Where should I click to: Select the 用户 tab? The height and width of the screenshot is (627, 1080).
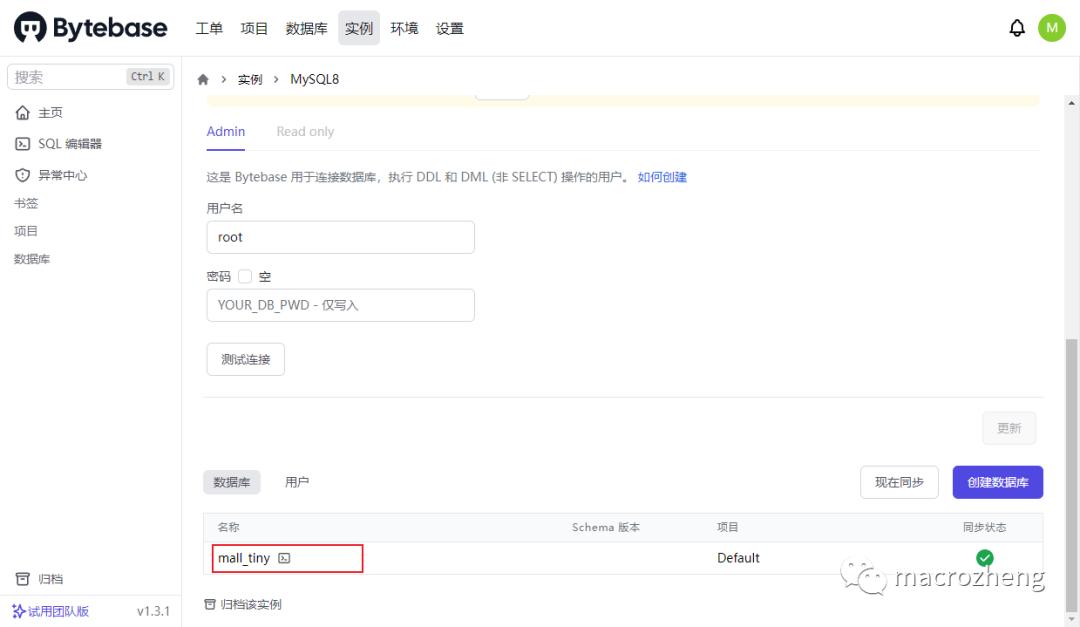(x=297, y=482)
